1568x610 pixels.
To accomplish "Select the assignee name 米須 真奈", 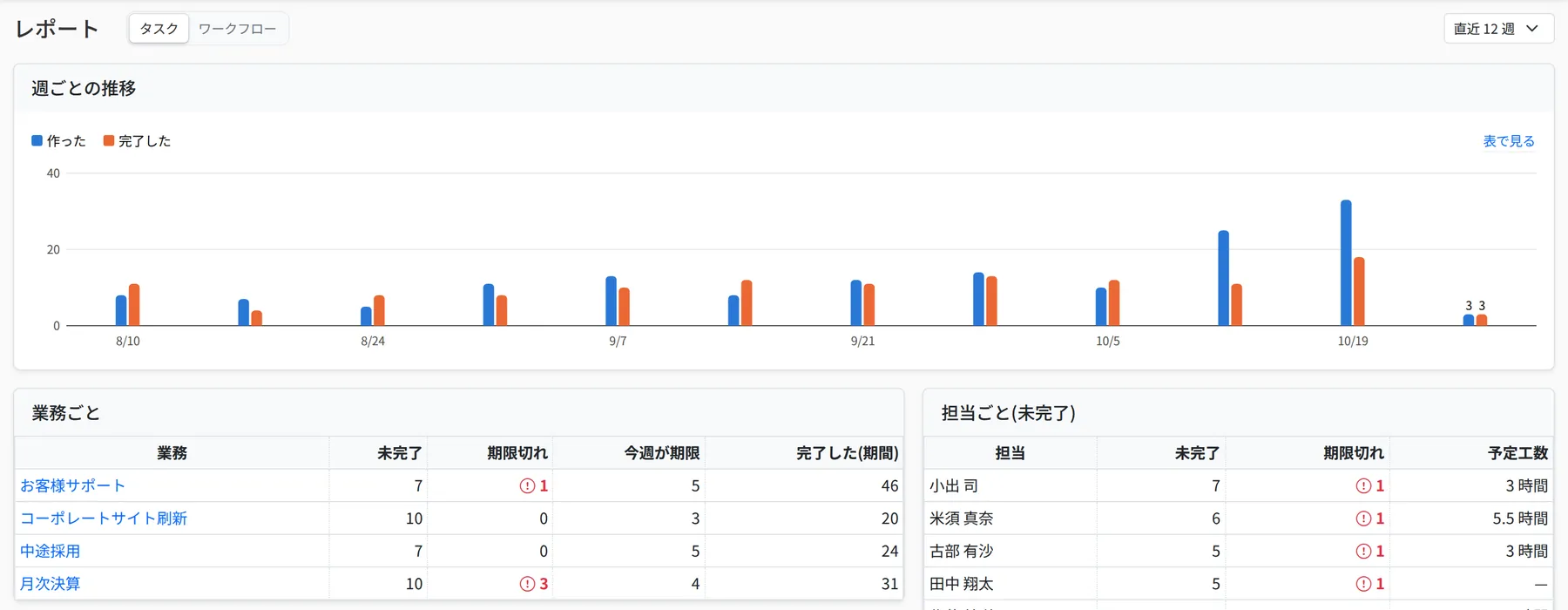I will (x=962, y=518).
